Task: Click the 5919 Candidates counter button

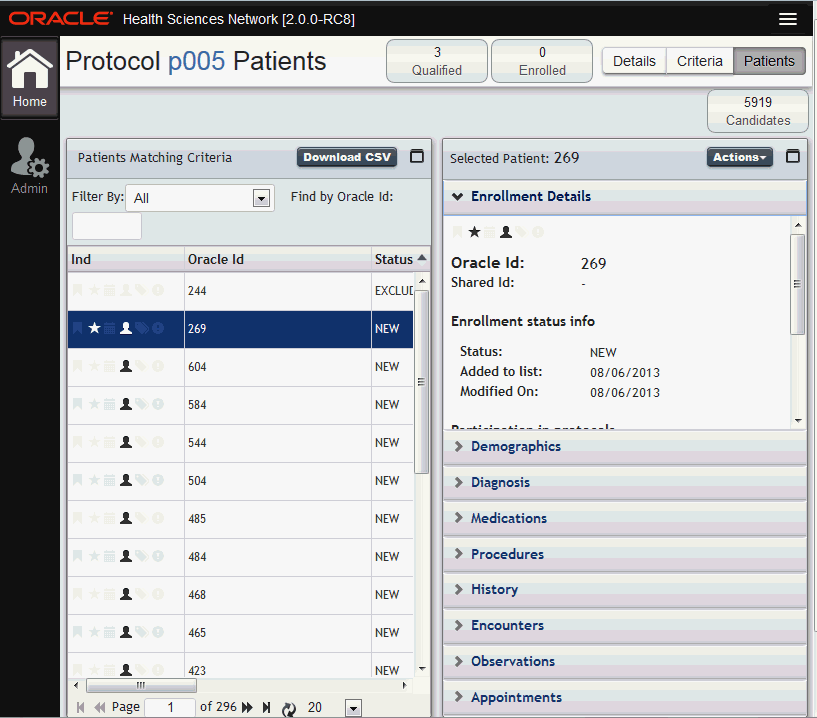Action: (x=758, y=111)
